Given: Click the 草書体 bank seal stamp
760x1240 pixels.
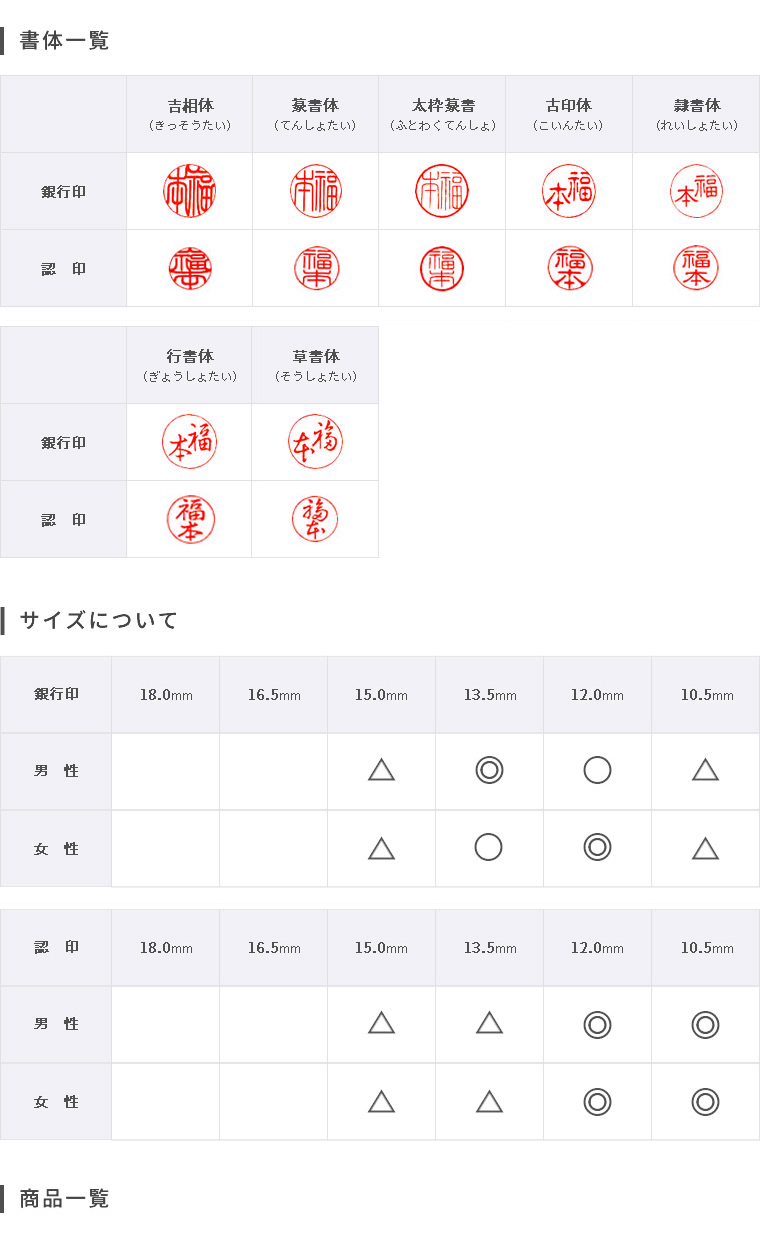Looking at the screenshot, I should [315, 442].
